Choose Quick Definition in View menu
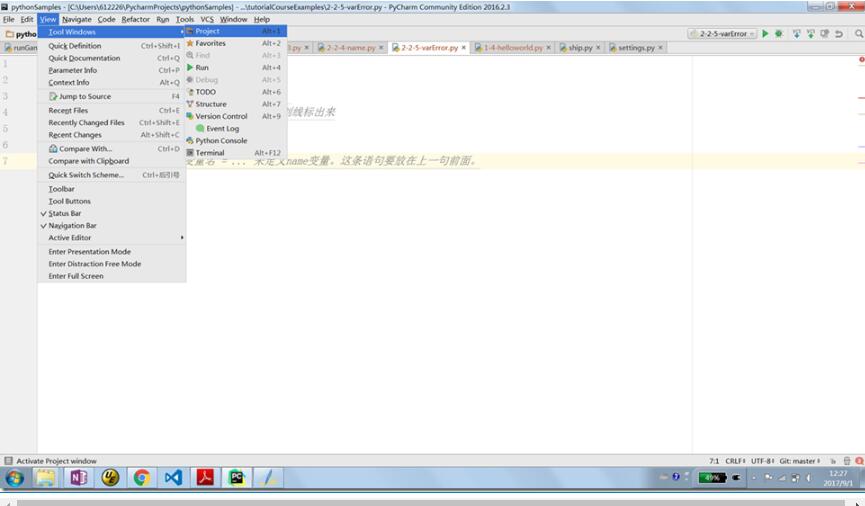This screenshot has height=506, width=865. 112,46
